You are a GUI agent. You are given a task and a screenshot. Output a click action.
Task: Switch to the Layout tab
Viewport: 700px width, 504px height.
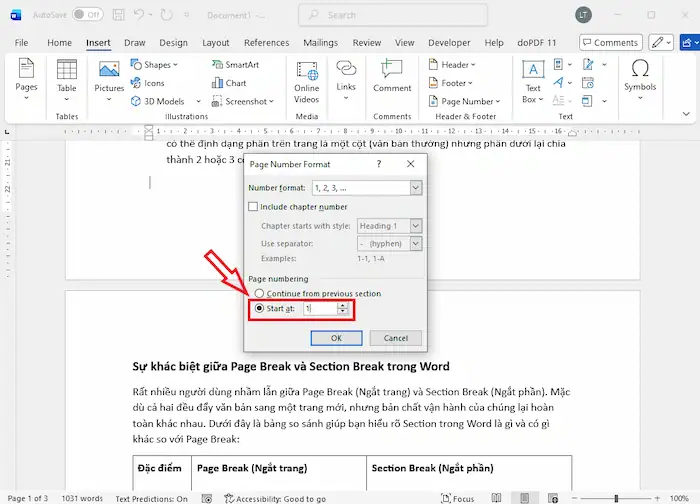point(215,43)
